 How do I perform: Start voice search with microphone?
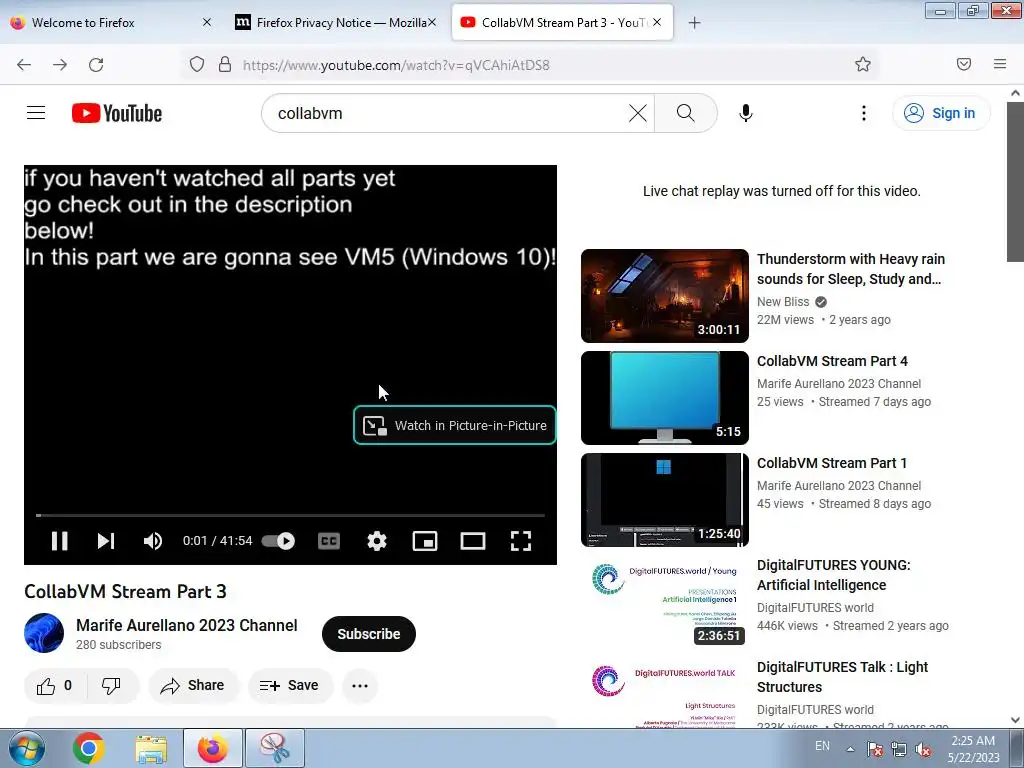[746, 113]
